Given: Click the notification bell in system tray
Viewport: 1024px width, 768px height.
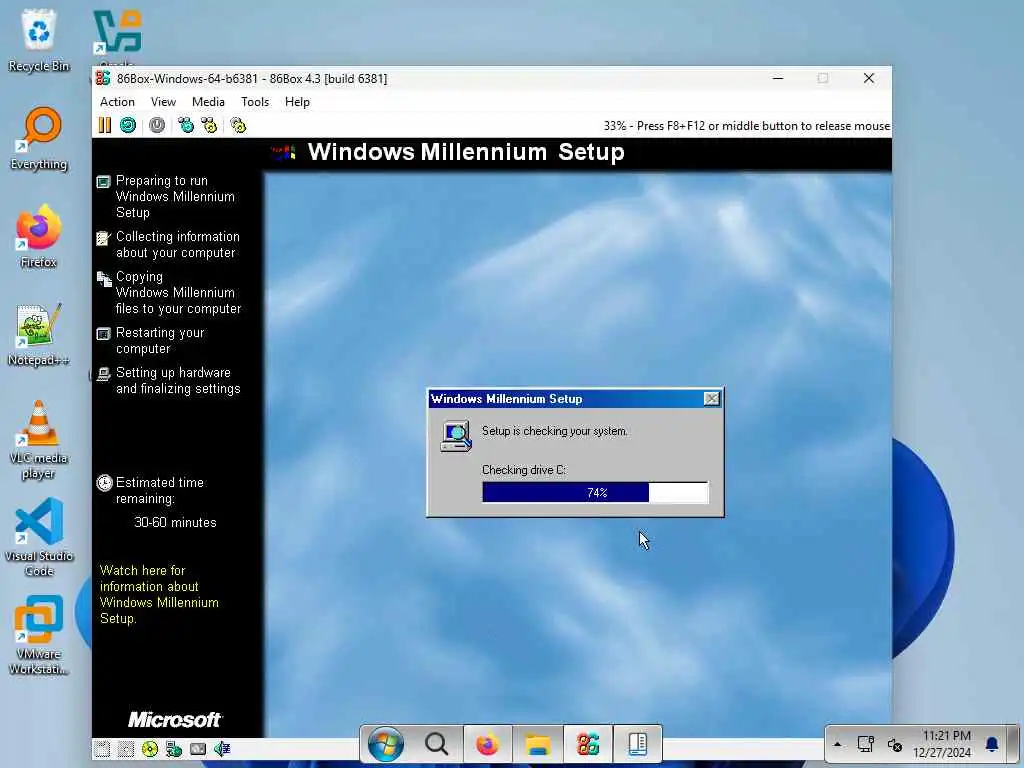Looking at the screenshot, I should pos(992,744).
